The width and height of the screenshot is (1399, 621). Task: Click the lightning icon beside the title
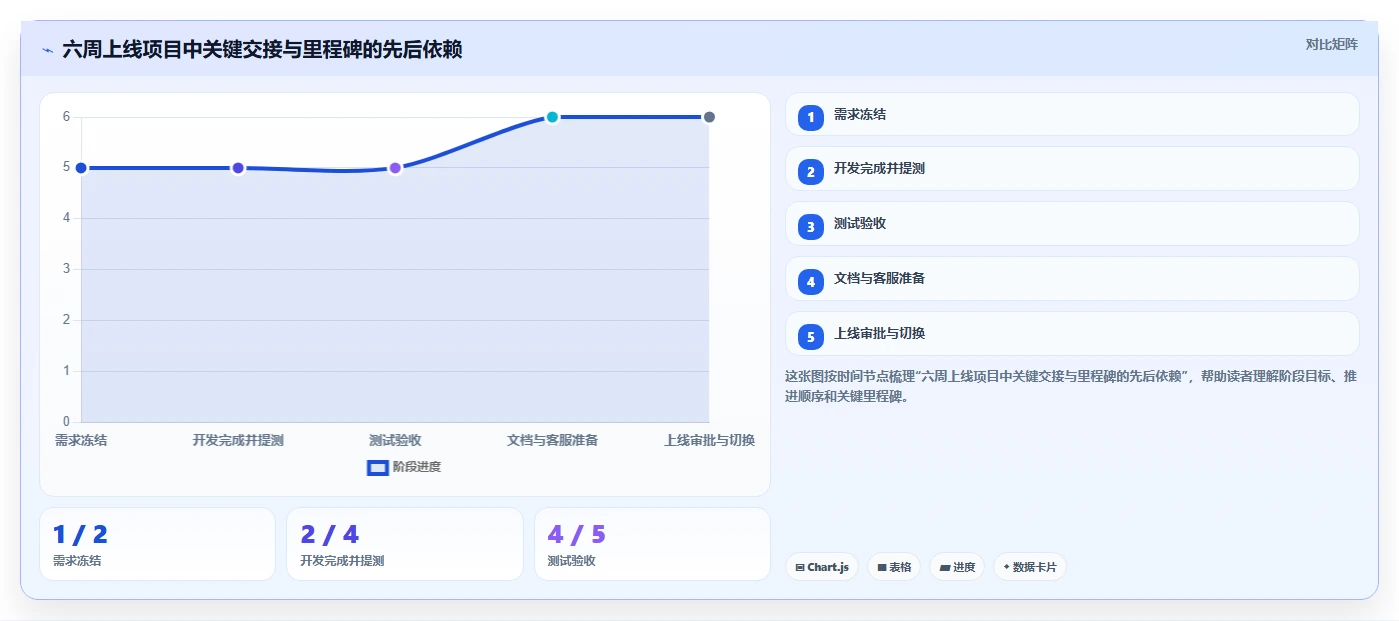point(47,50)
